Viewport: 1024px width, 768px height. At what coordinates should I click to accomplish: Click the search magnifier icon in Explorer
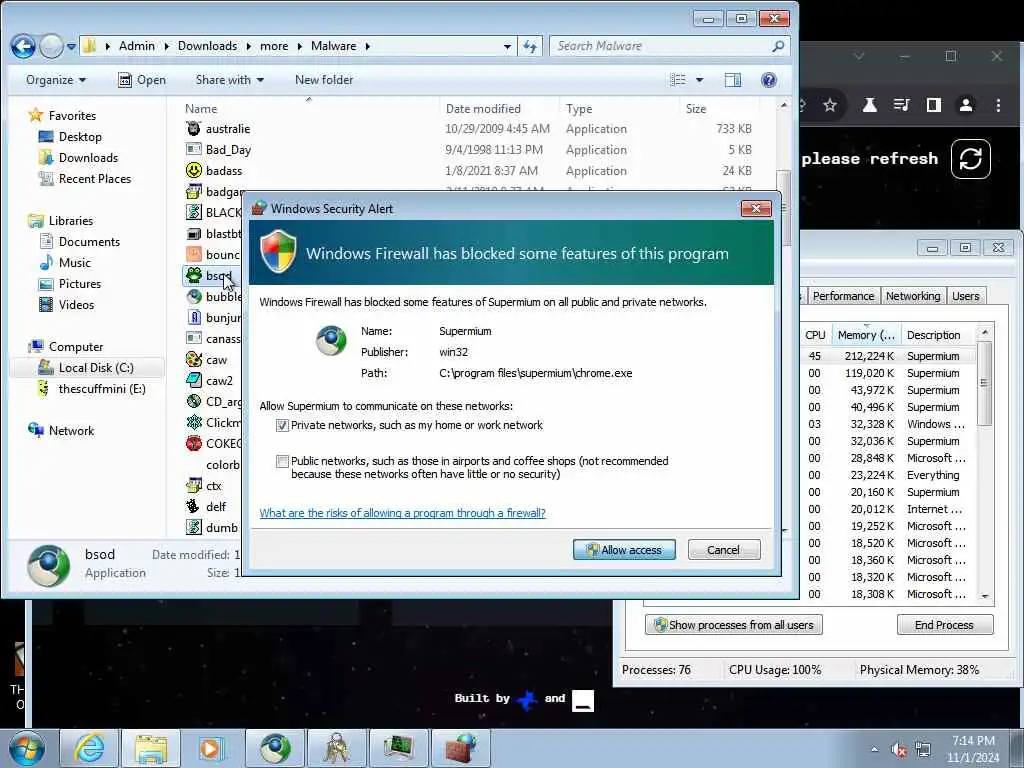tap(778, 46)
